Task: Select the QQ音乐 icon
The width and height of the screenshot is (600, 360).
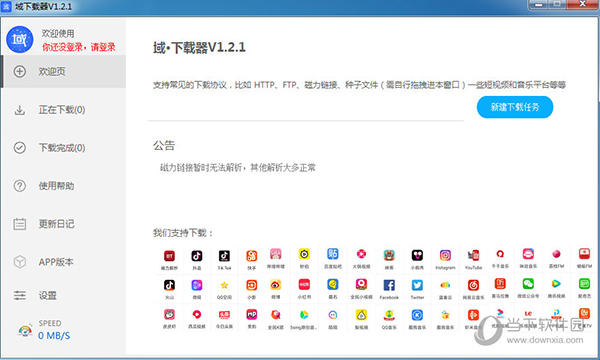Action: click(389, 315)
